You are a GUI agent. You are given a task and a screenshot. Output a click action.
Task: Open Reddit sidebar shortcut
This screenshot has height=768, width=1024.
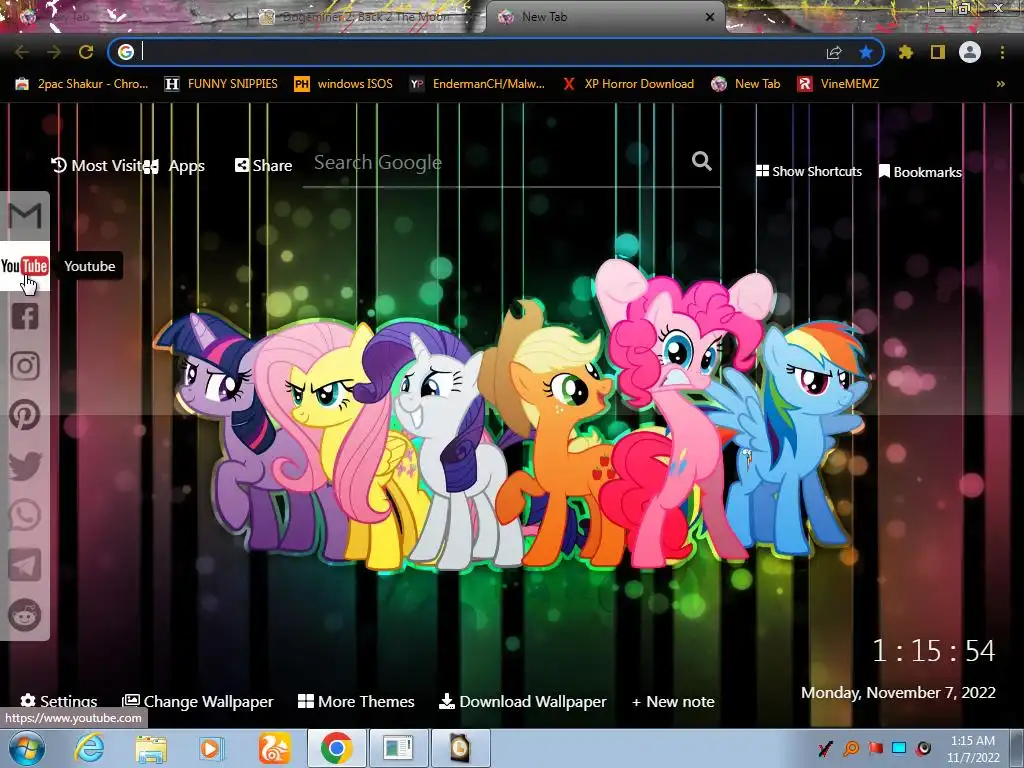(x=25, y=615)
